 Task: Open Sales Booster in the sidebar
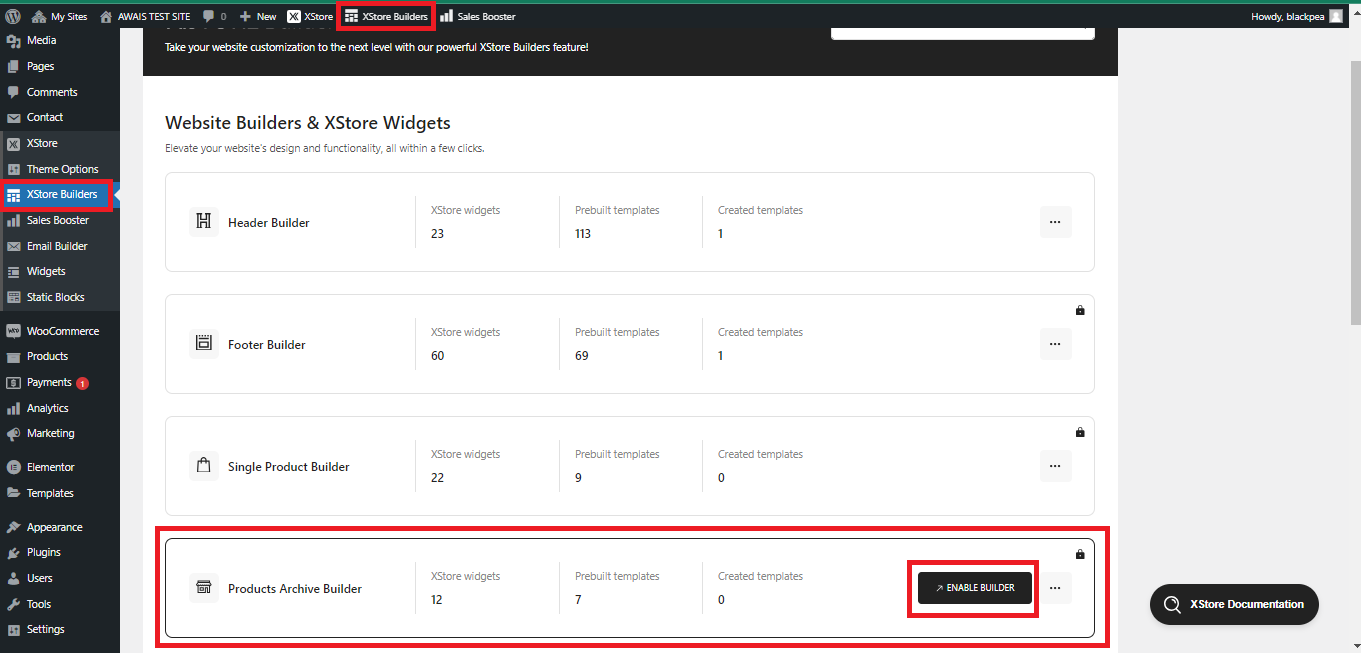pos(60,220)
